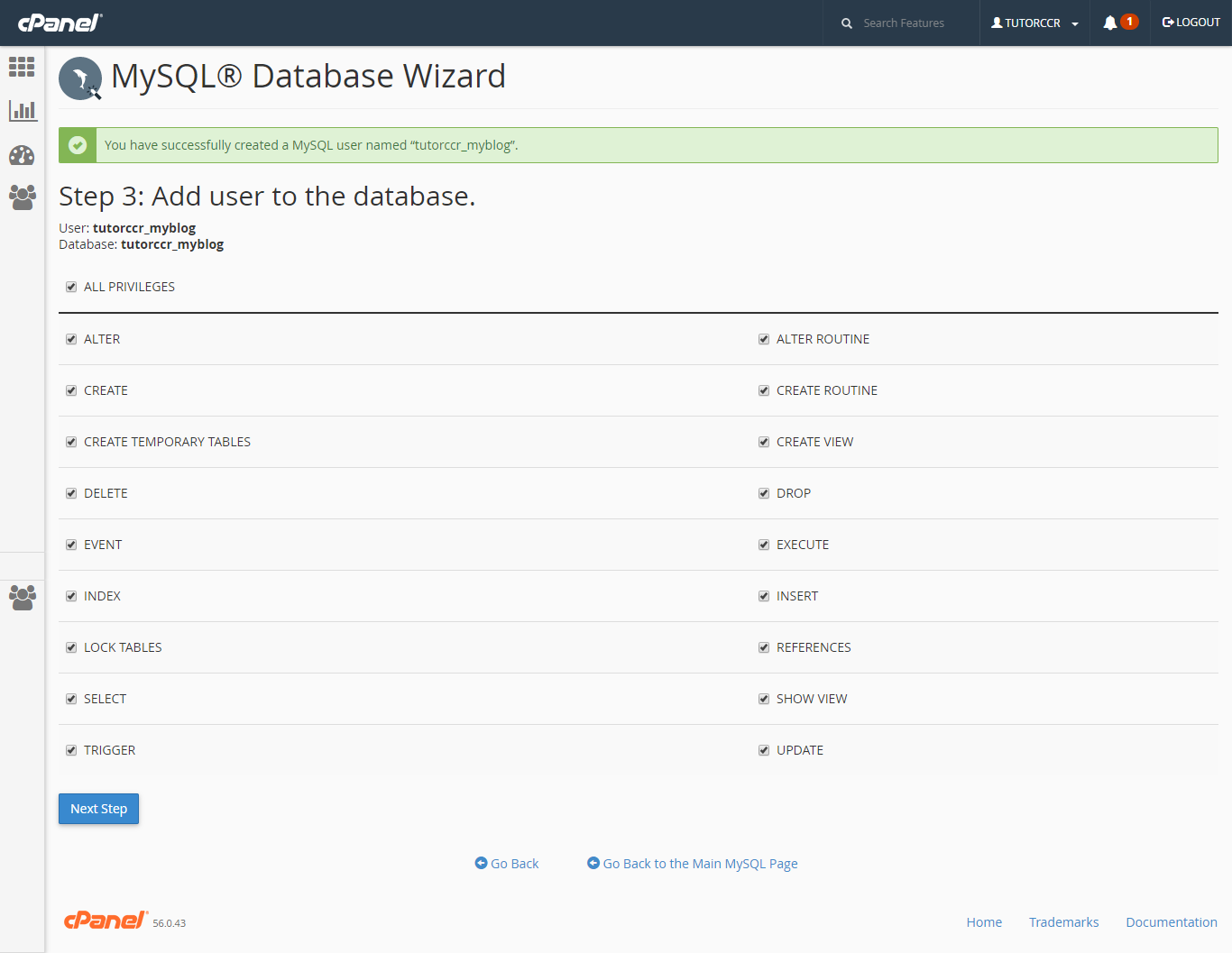The height and width of the screenshot is (953, 1232).
Task: Toggle the INSERT privilege checkbox
Action: click(764, 596)
